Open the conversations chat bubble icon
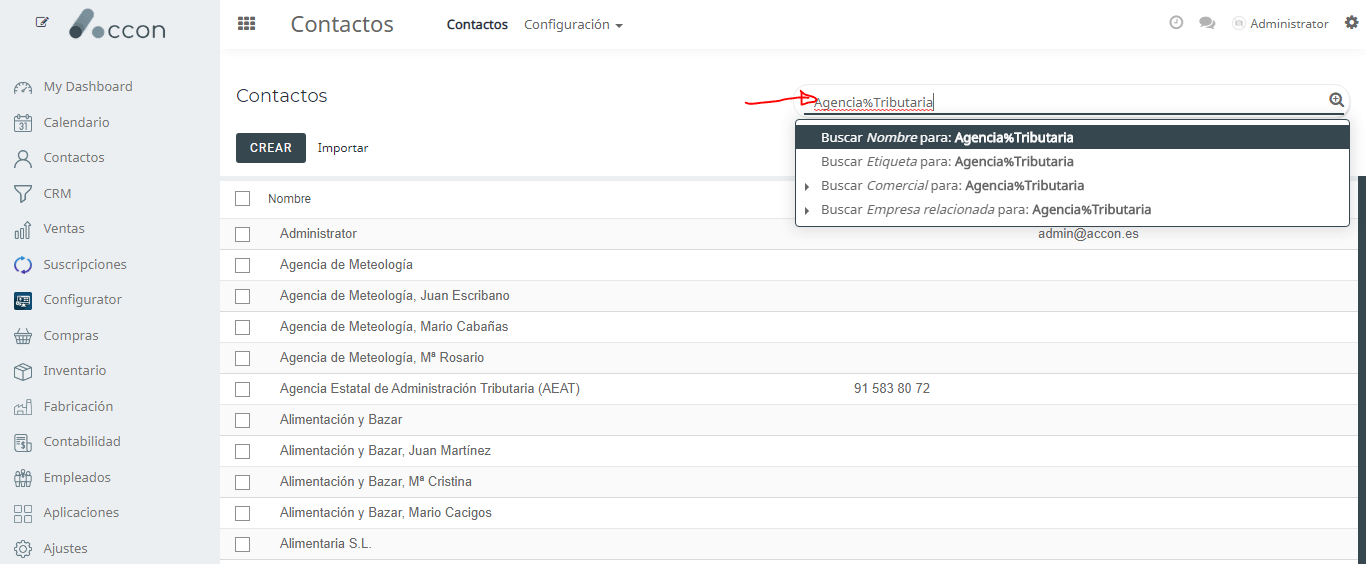The width and height of the screenshot is (1366, 564). pos(1207,23)
